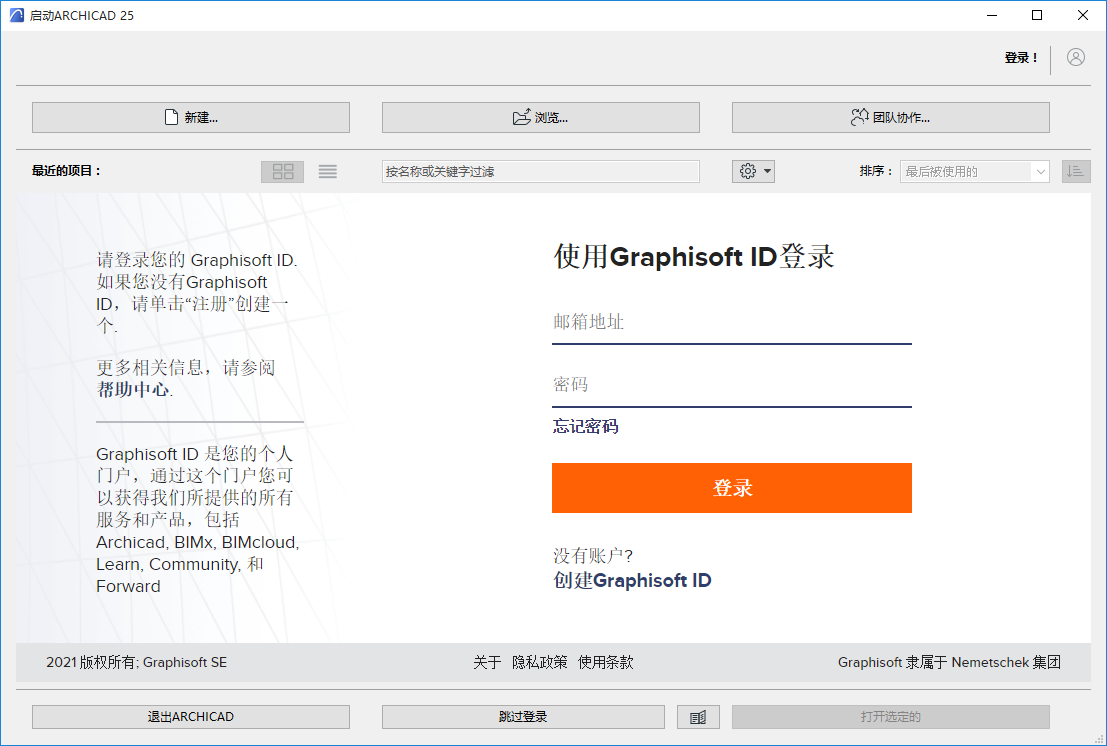This screenshot has width=1107, height=746.
Task: Click the 登录! text at top right
Action: point(1021,58)
